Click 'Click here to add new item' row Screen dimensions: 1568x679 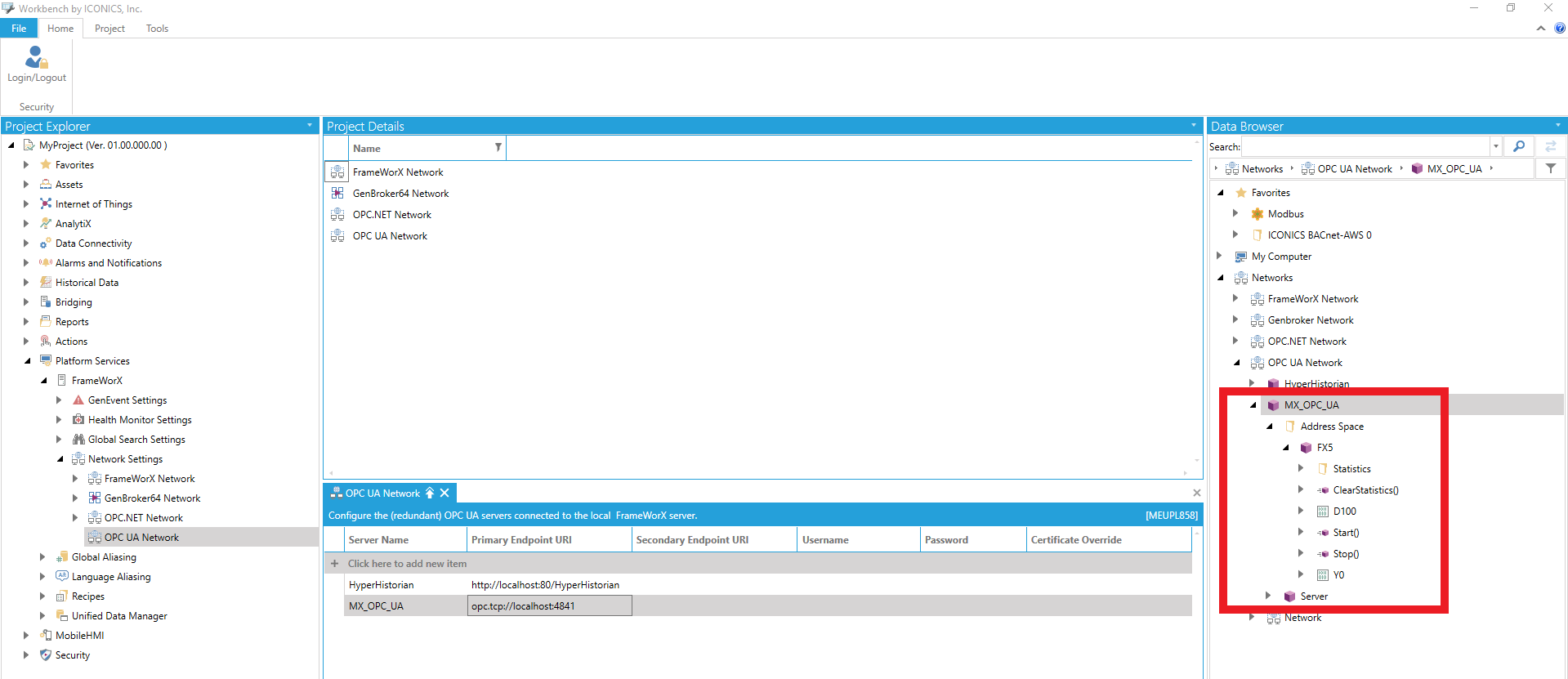coord(758,564)
